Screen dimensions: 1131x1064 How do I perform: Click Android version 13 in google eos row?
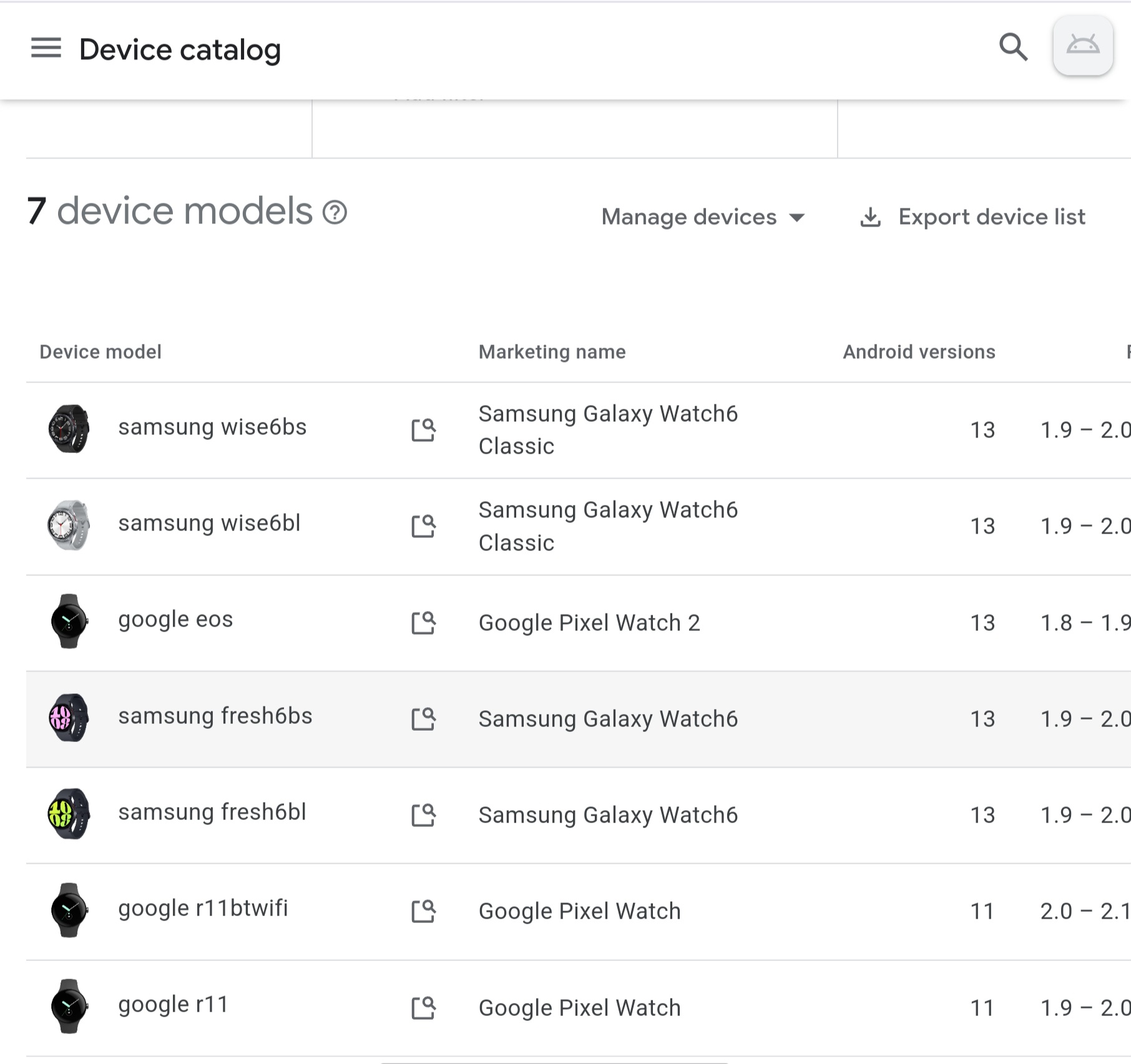[982, 623]
